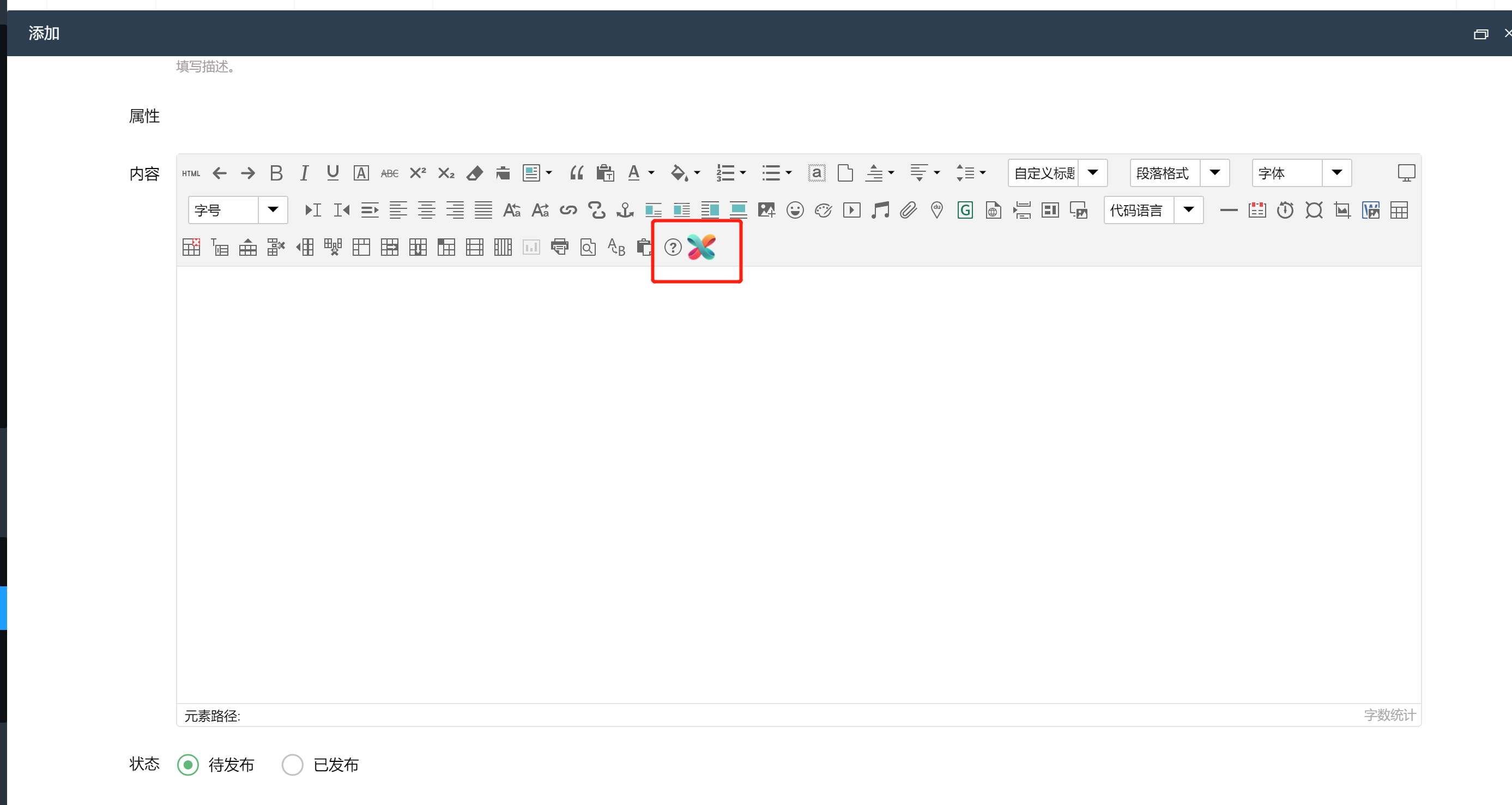Enable strikethrough text style
The image size is (1512, 805).
pyautogui.click(x=390, y=172)
